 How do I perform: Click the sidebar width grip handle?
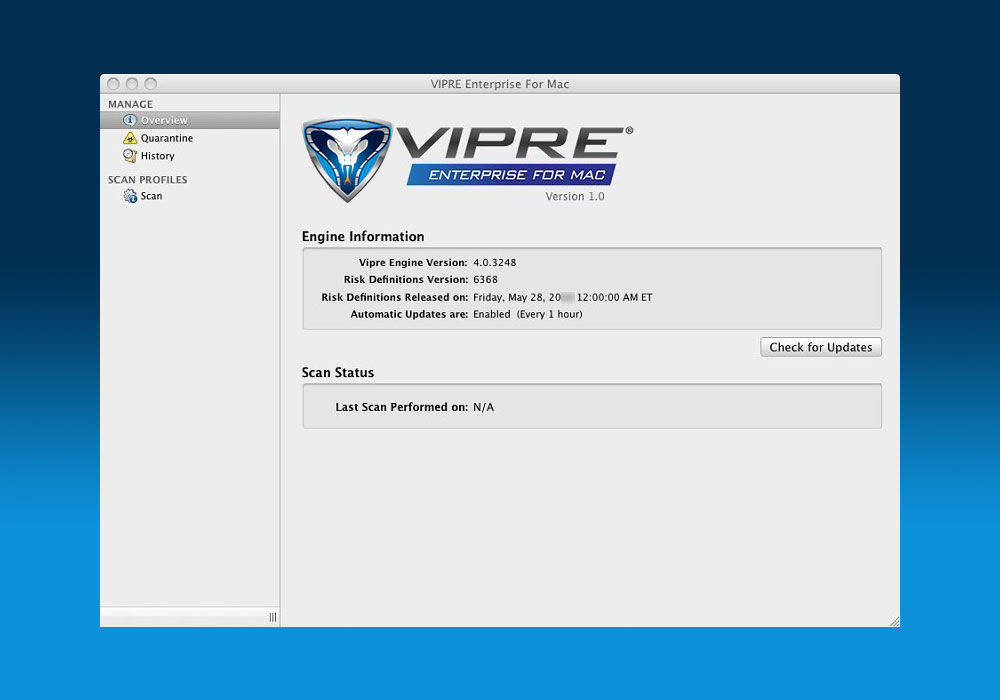point(273,617)
